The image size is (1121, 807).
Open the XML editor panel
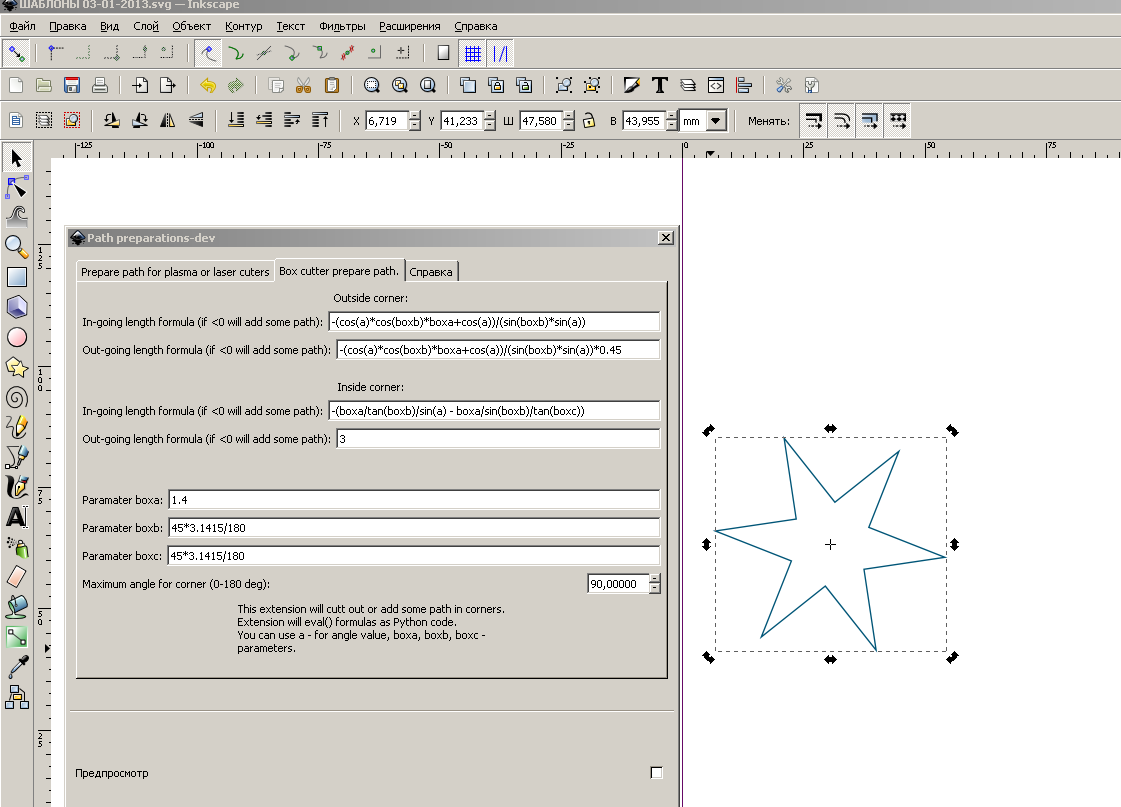click(716, 85)
